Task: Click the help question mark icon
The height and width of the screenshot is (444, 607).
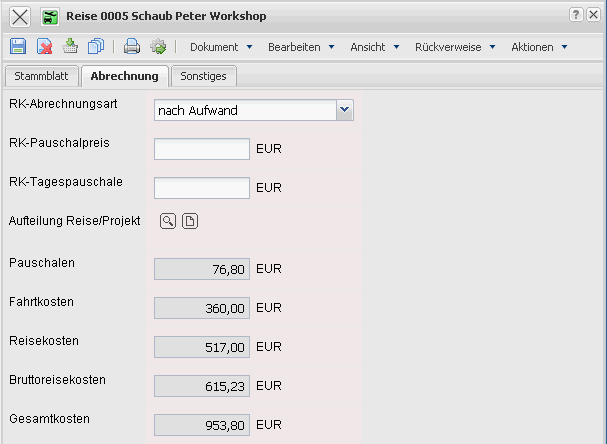Action: (576, 15)
